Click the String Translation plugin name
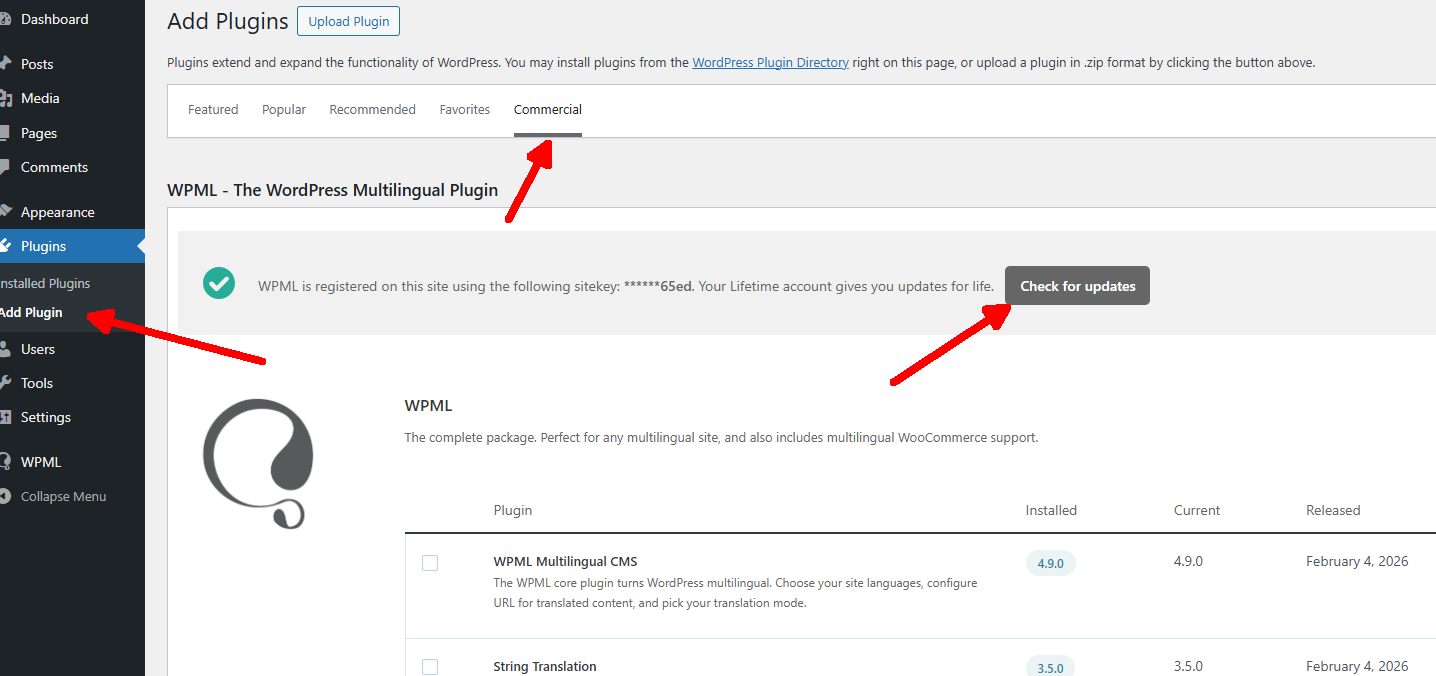The image size is (1436, 676). [545, 667]
